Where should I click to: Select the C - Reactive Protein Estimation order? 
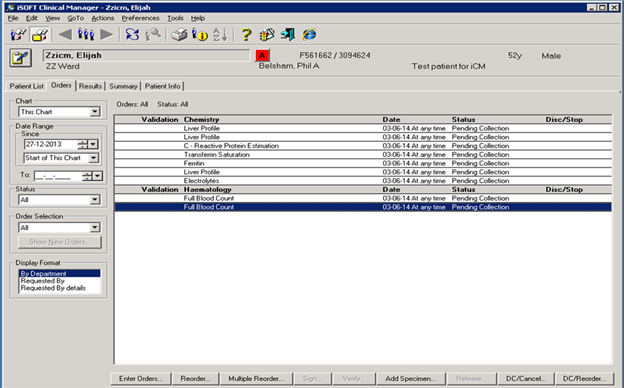[x=363, y=146]
